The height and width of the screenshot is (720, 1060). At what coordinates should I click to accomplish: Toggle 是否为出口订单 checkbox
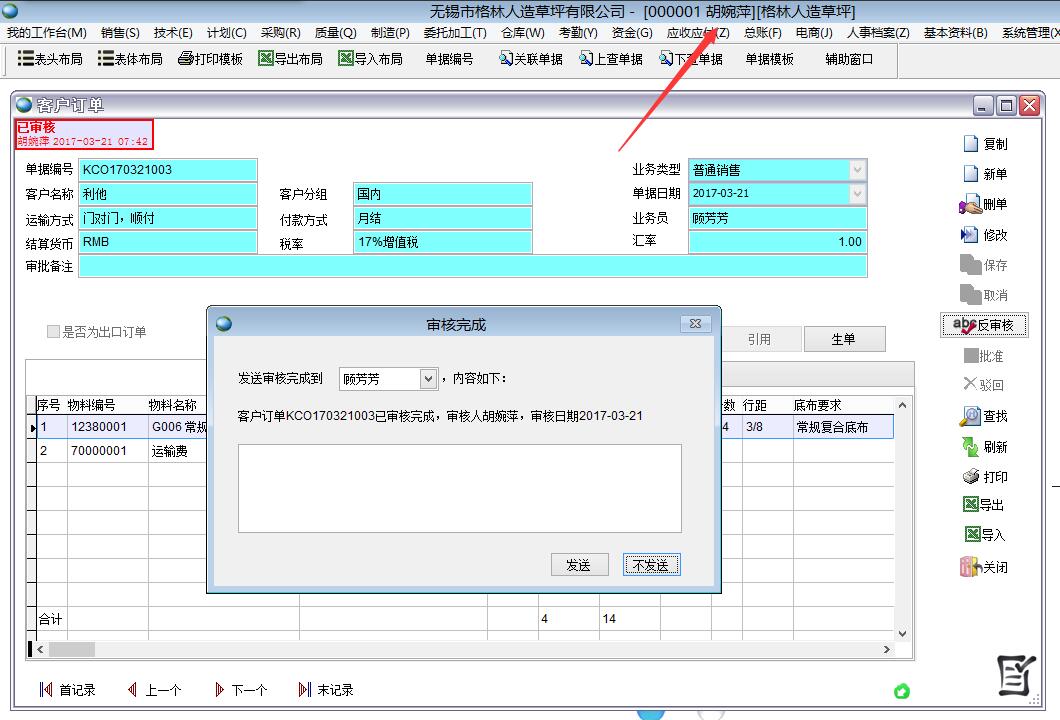(54, 332)
